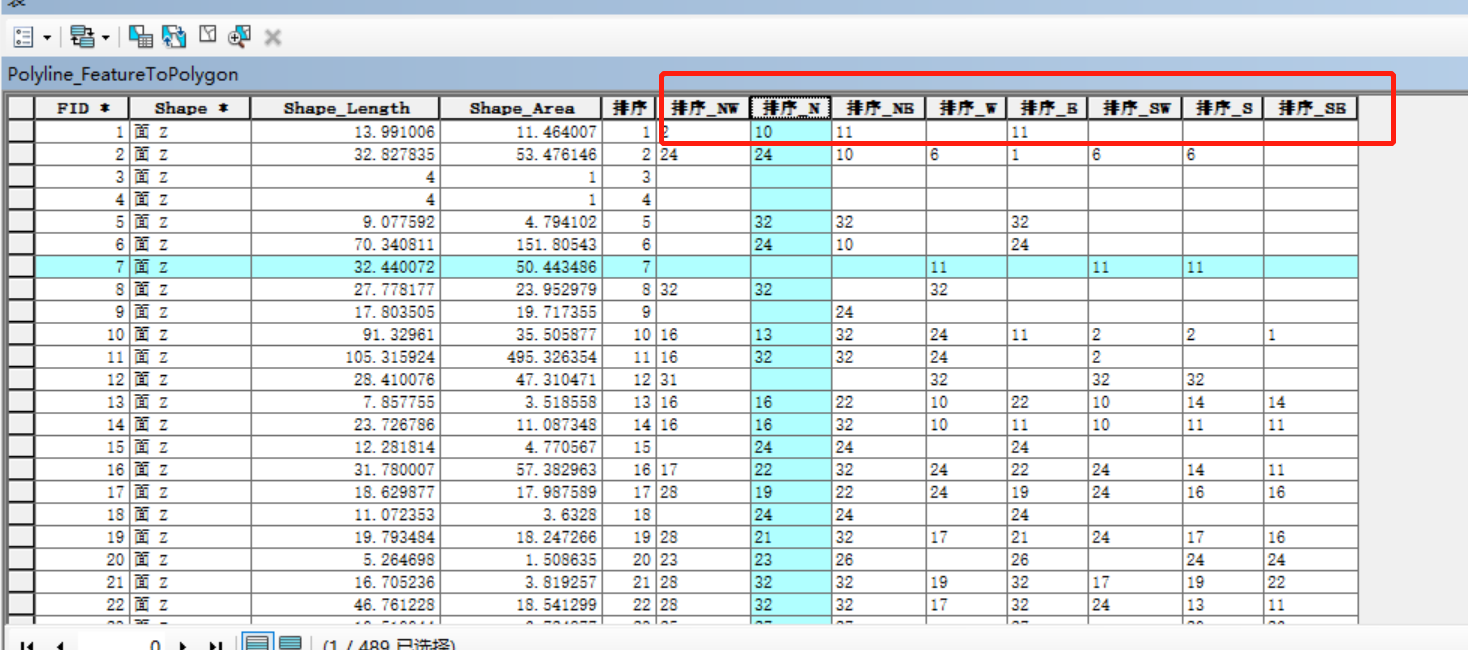The width and height of the screenshot is (1468, 650).
Task: Click the 排序_SE column header
Action: pos(1311,108)
